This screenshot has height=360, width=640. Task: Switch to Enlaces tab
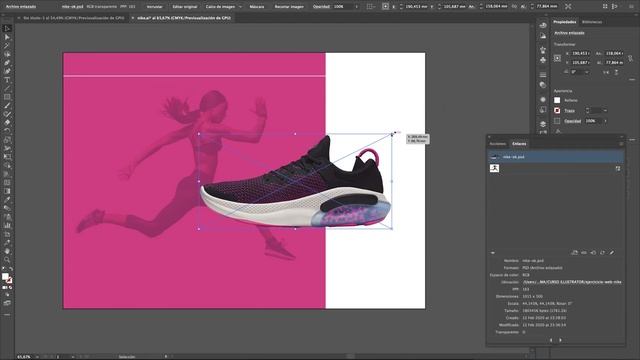coord(519,144)
